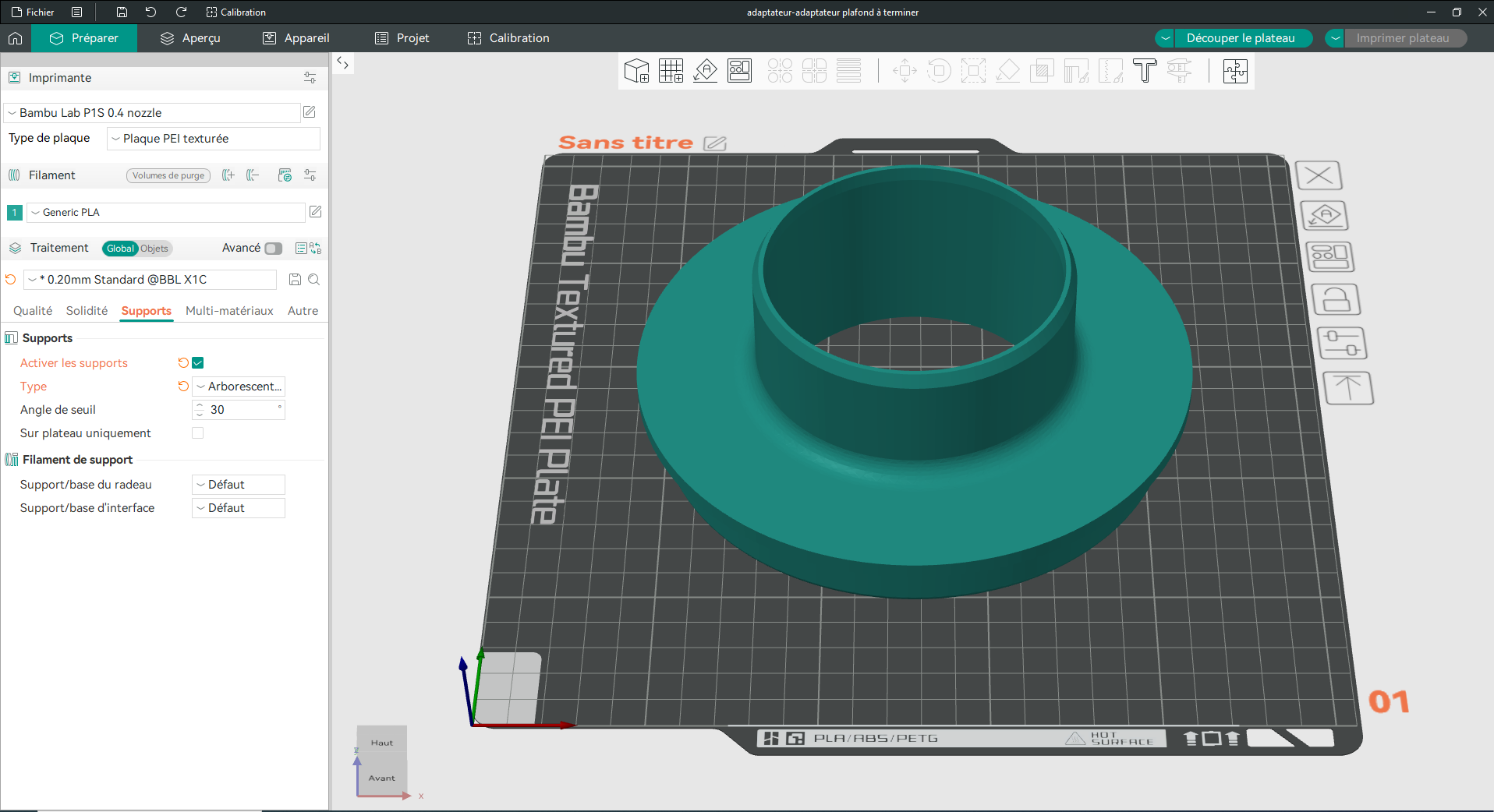Click the Arrange all objects icon

coord(739,71)
